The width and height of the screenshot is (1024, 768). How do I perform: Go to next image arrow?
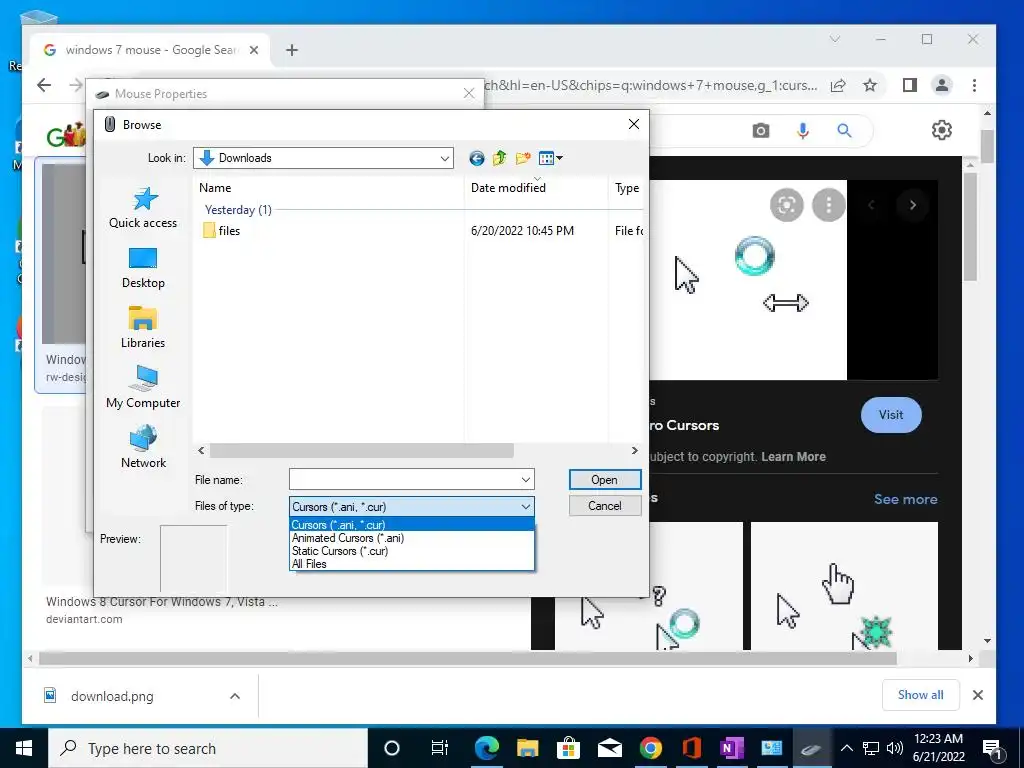tap(913, 205)
